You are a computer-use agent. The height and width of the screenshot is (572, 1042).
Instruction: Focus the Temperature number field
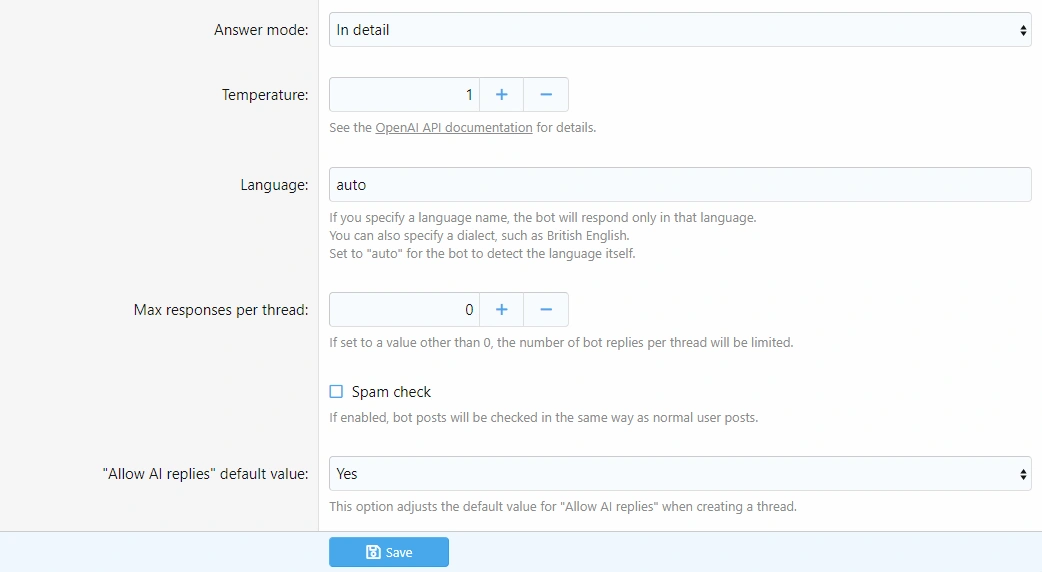[x=404, y=95]
